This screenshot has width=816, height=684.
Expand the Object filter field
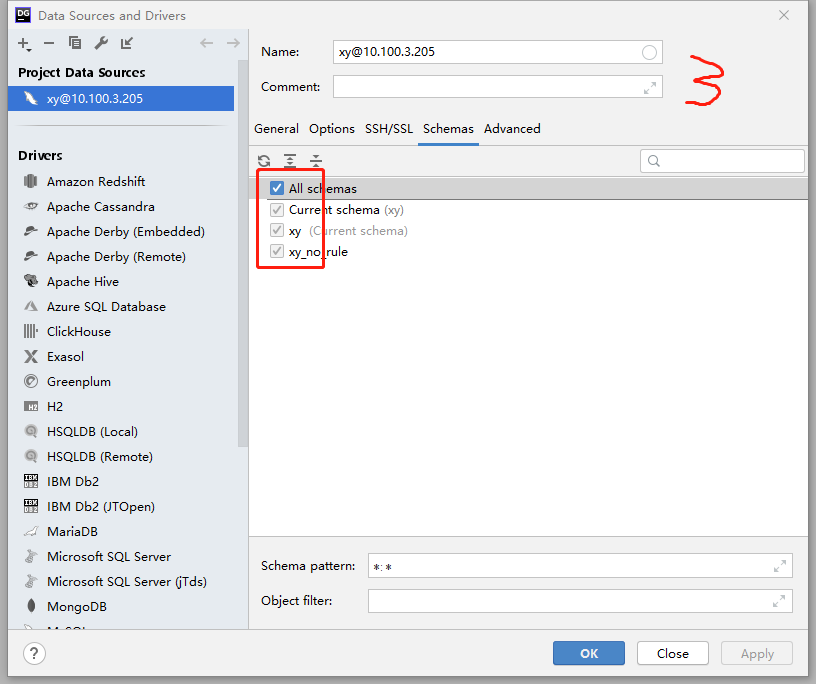click(779, 602)
